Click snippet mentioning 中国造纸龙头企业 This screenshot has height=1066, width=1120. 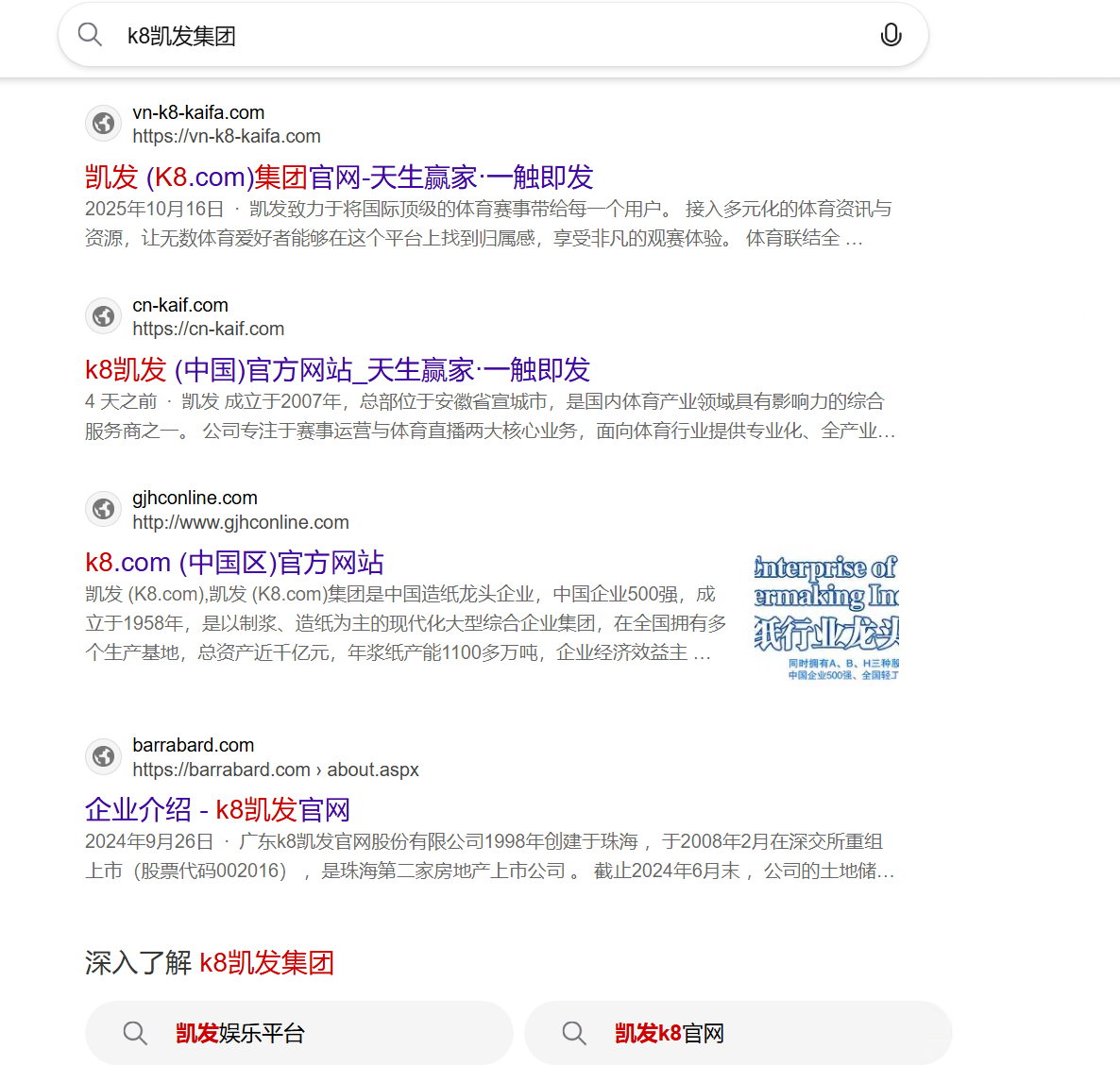click(406, 623)
